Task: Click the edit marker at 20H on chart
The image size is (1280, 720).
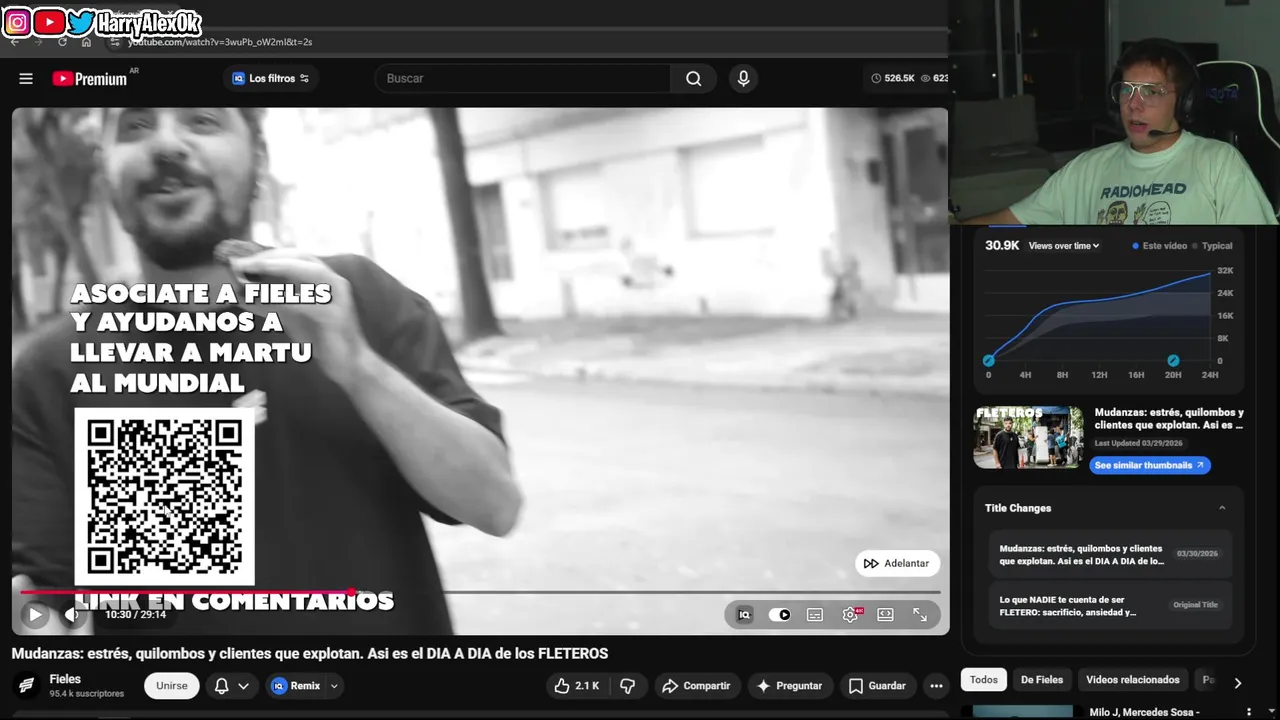Action: tap(1173, 360)
